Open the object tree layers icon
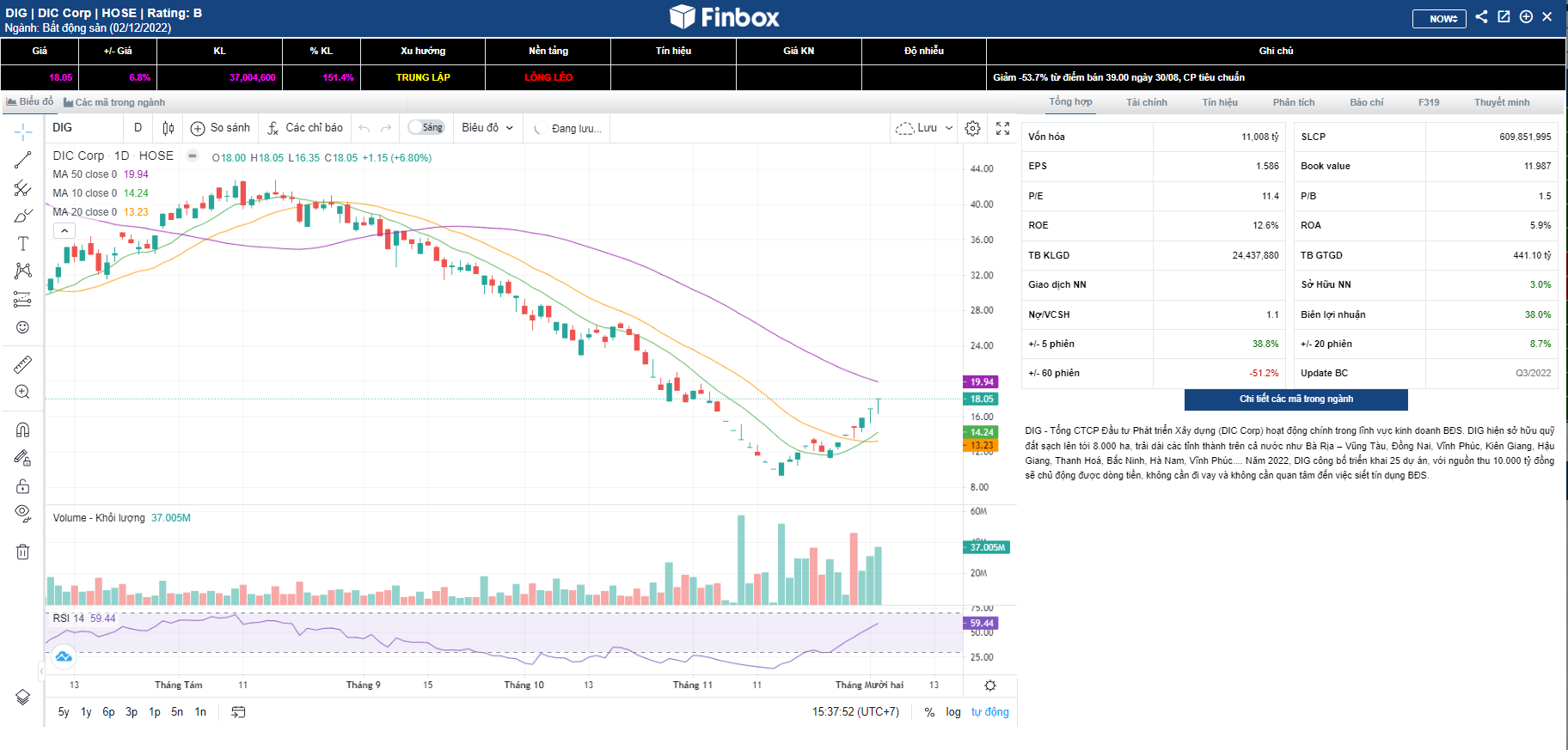The image size is (1568, 750). (23, 697)
